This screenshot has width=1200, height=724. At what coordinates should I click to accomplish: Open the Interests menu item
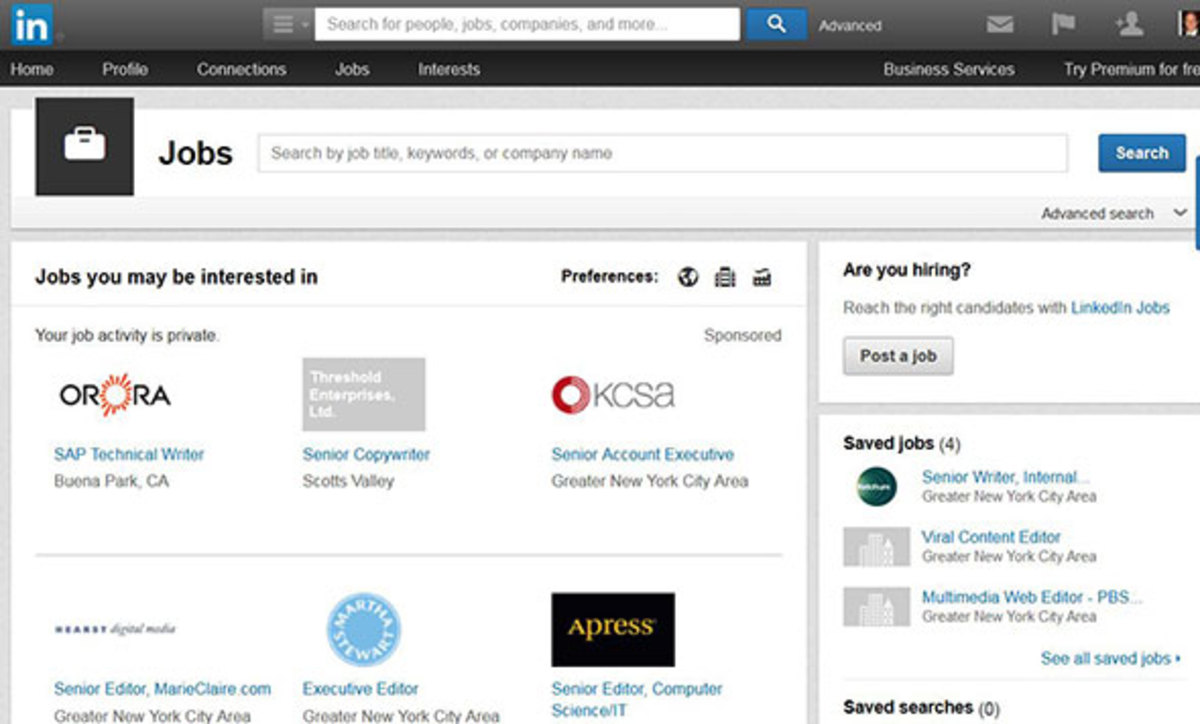[x=449, y=69]
